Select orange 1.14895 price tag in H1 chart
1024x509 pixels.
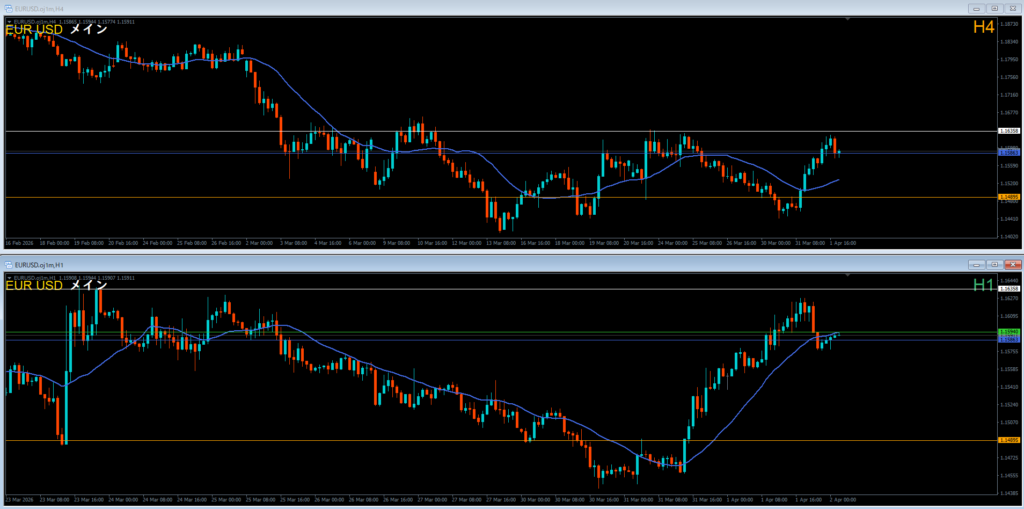pos(1009,440)
